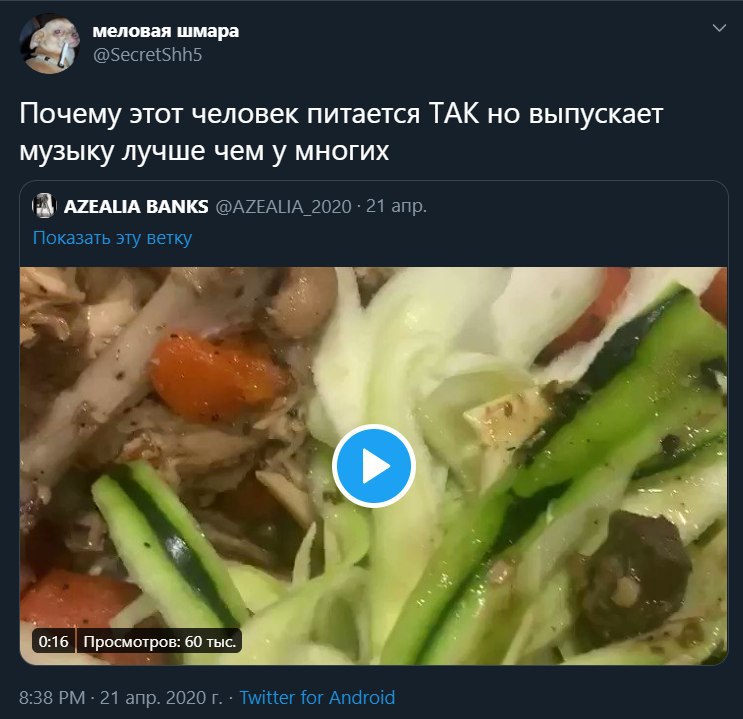Open the 8:38 PM tweet timestamp

[x=52, y=697]
